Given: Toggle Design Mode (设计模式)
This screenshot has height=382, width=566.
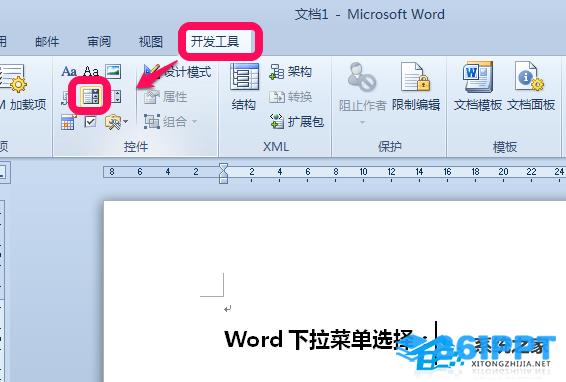Looking at the screenshot, I should [x=178, y=71].
